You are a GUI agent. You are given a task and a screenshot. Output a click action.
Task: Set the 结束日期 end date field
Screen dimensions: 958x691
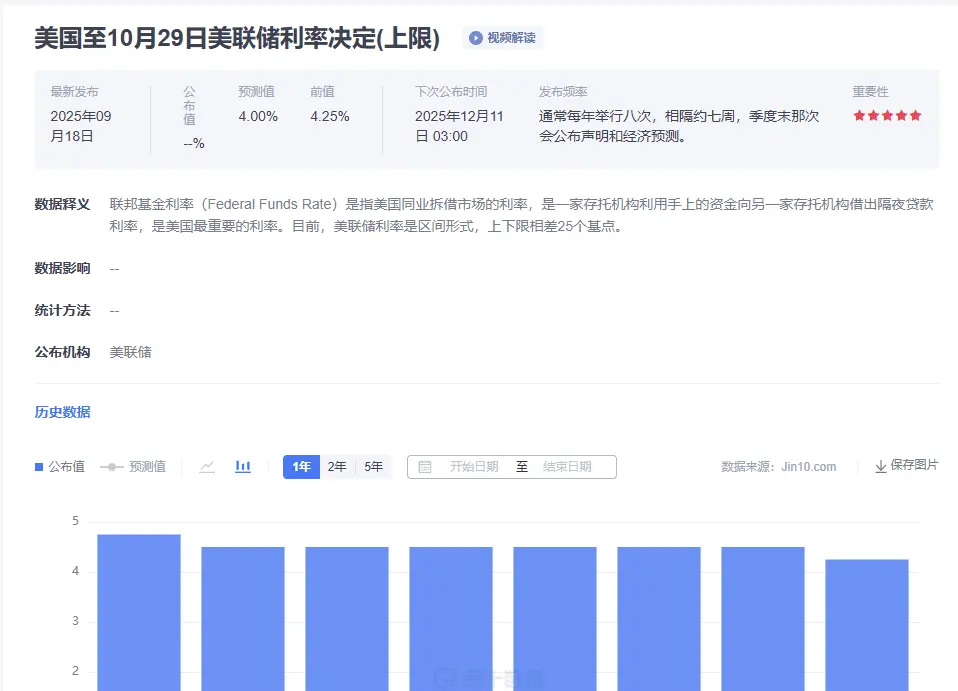click(x=567, y=467)
